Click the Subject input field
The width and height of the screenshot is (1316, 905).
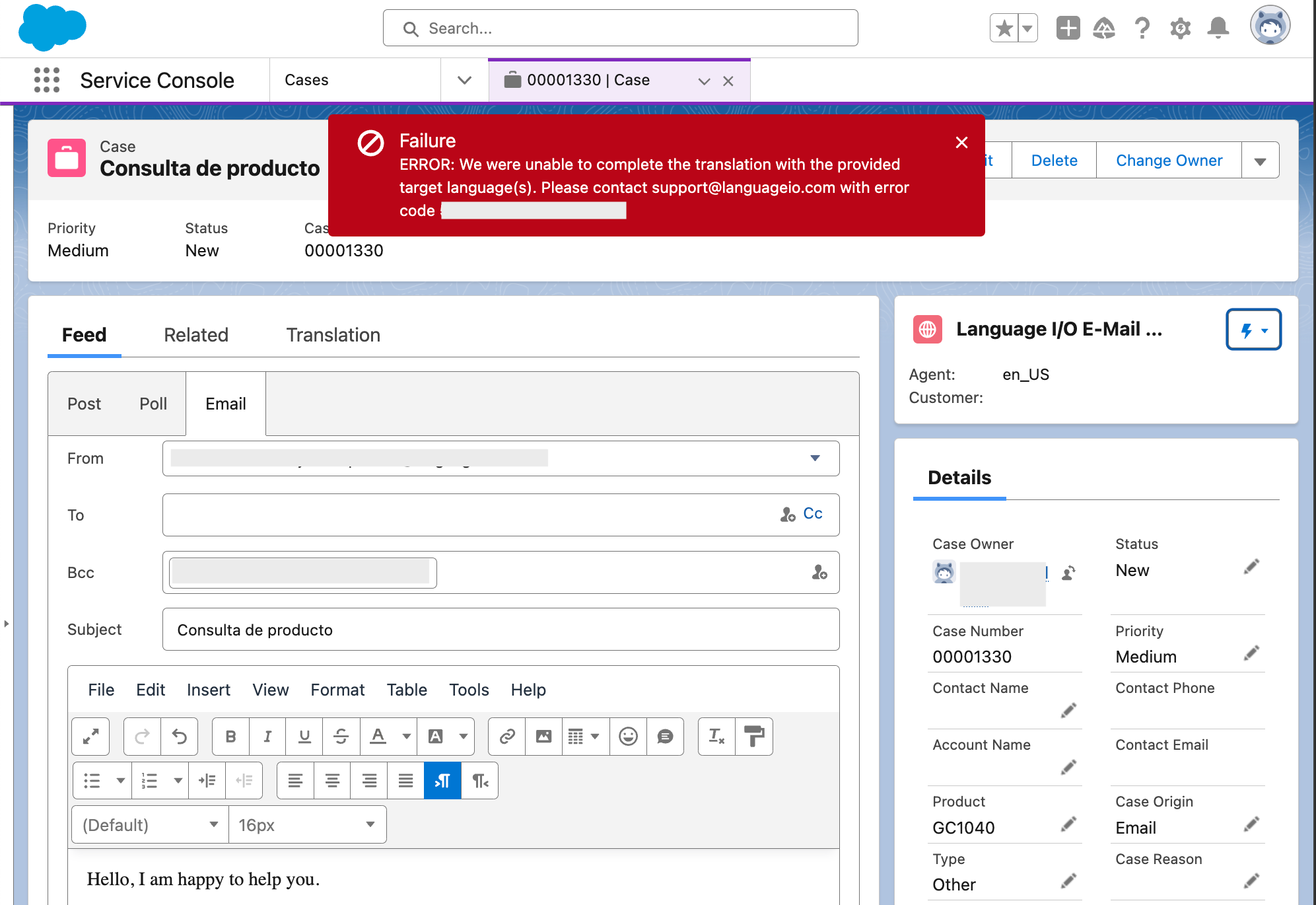pos(501,630)
